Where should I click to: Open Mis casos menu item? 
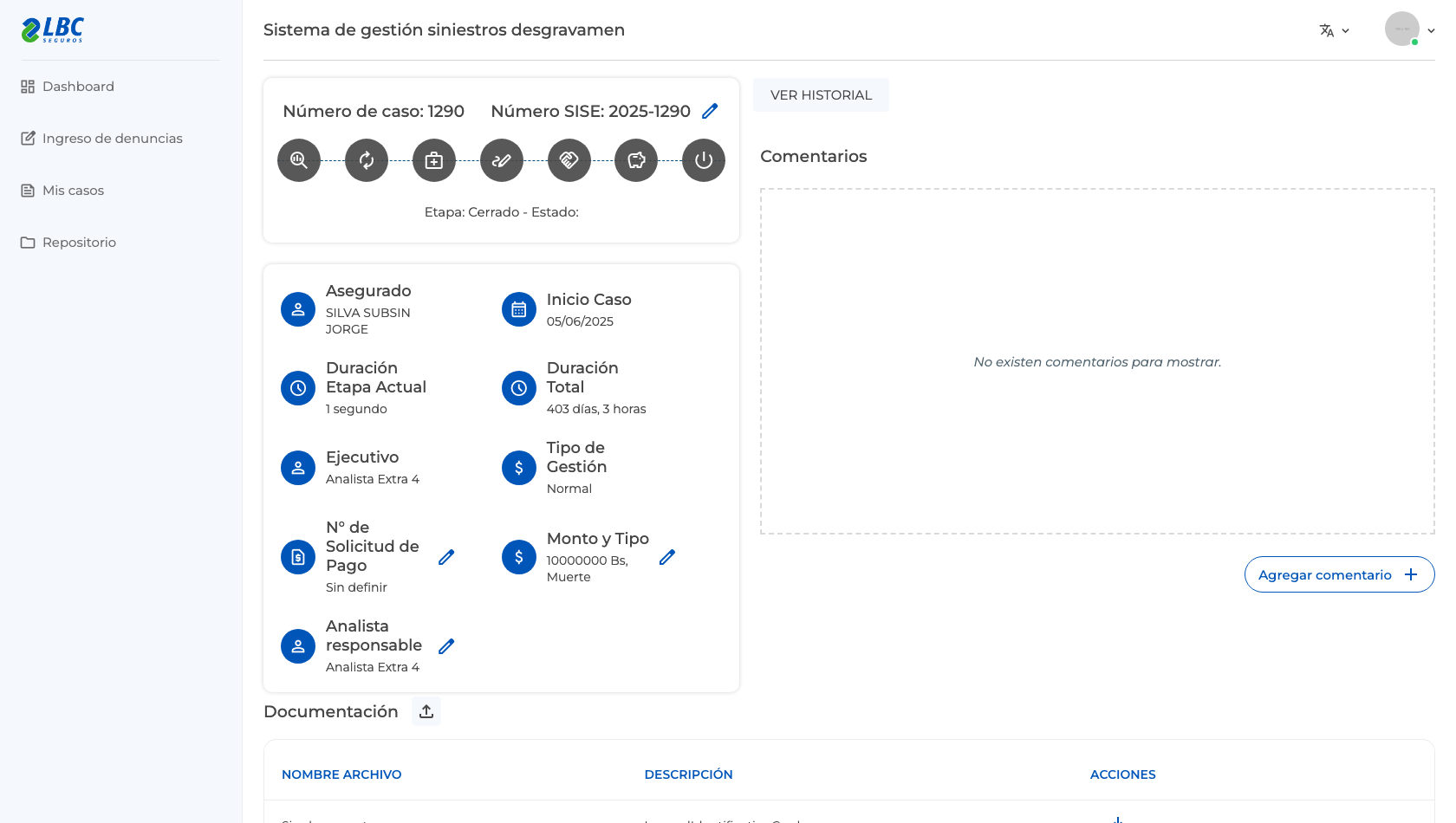point(62,191)
